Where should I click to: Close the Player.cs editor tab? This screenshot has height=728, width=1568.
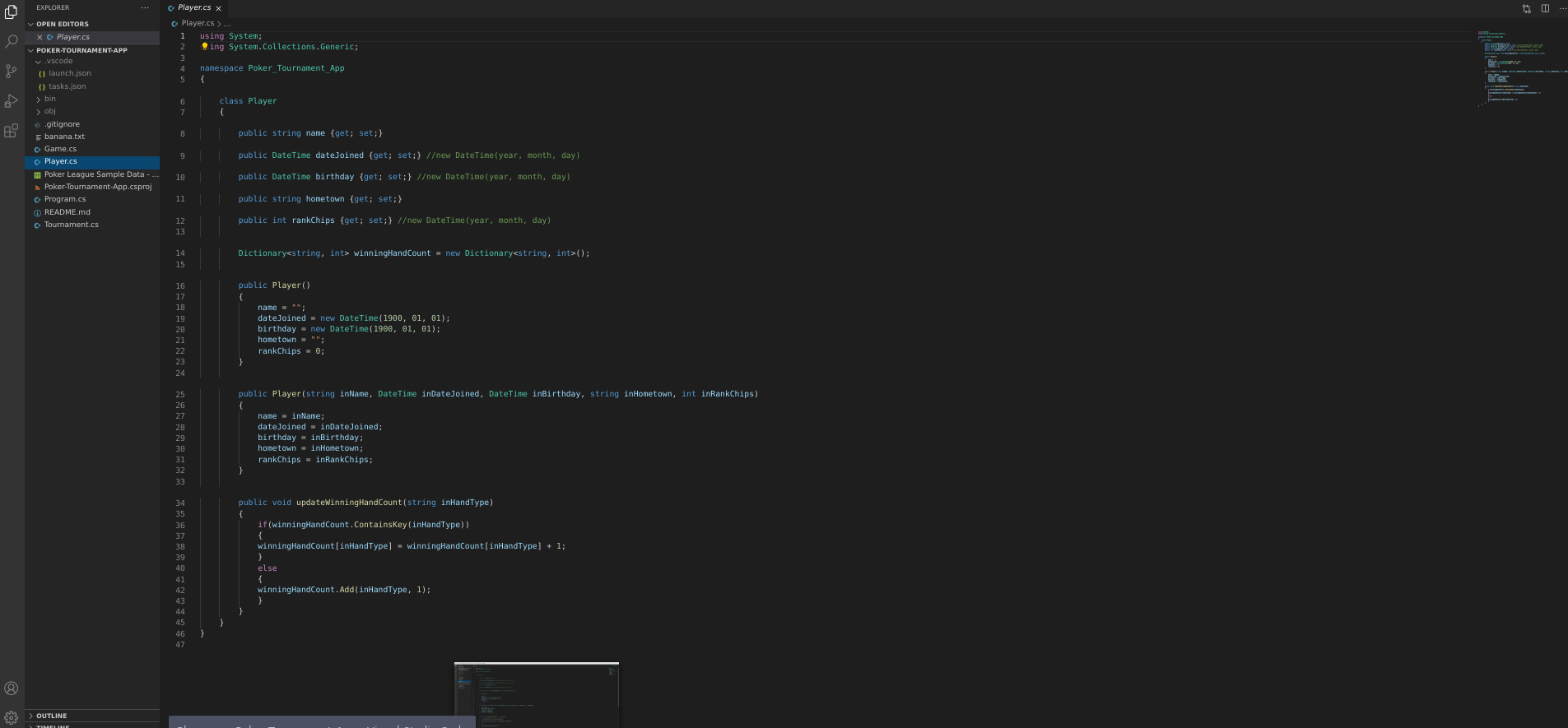(x=218, y=8)
